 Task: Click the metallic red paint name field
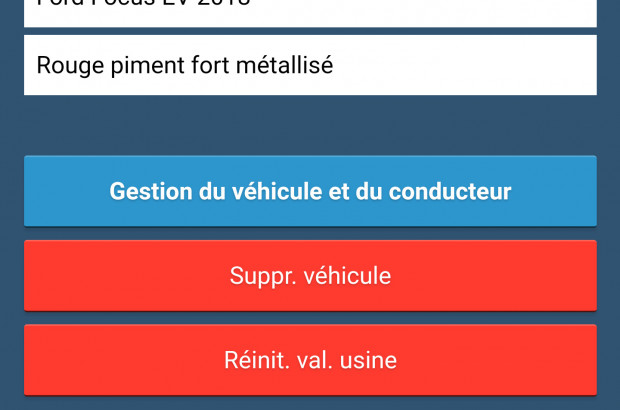310,66
